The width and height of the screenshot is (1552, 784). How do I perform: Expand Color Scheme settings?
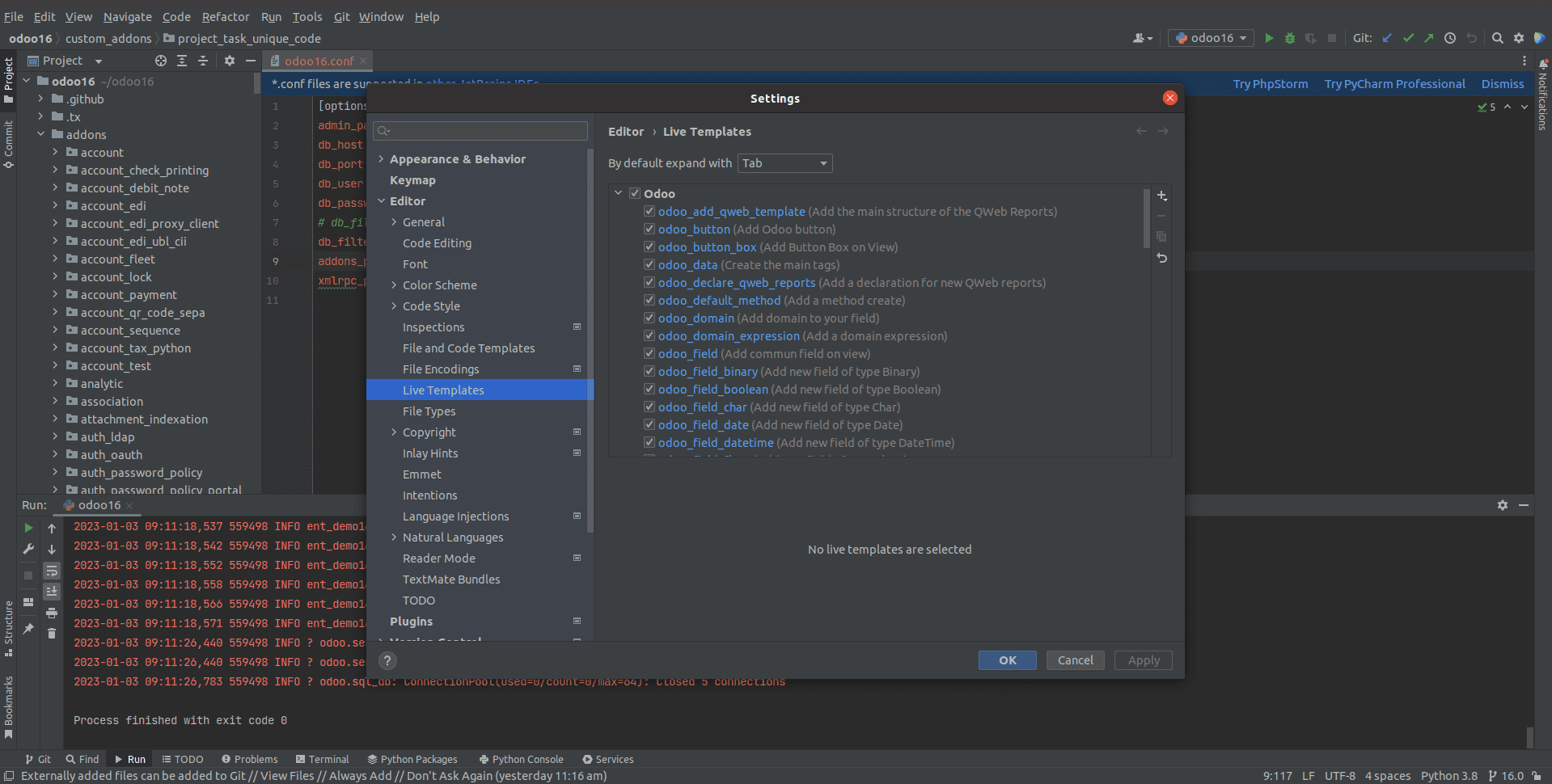(394, 285)
